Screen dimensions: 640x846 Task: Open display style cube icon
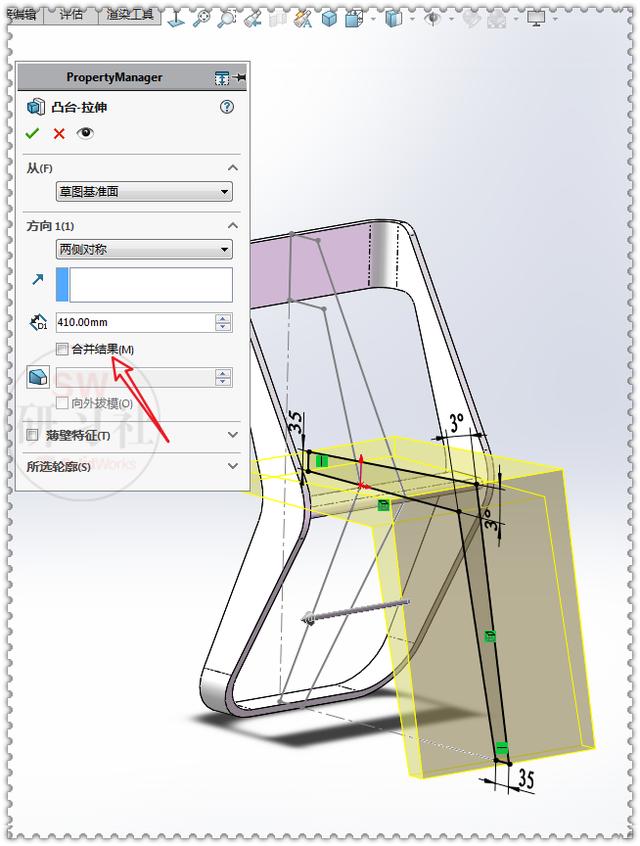pyautogui.click(x=393, y=19)
